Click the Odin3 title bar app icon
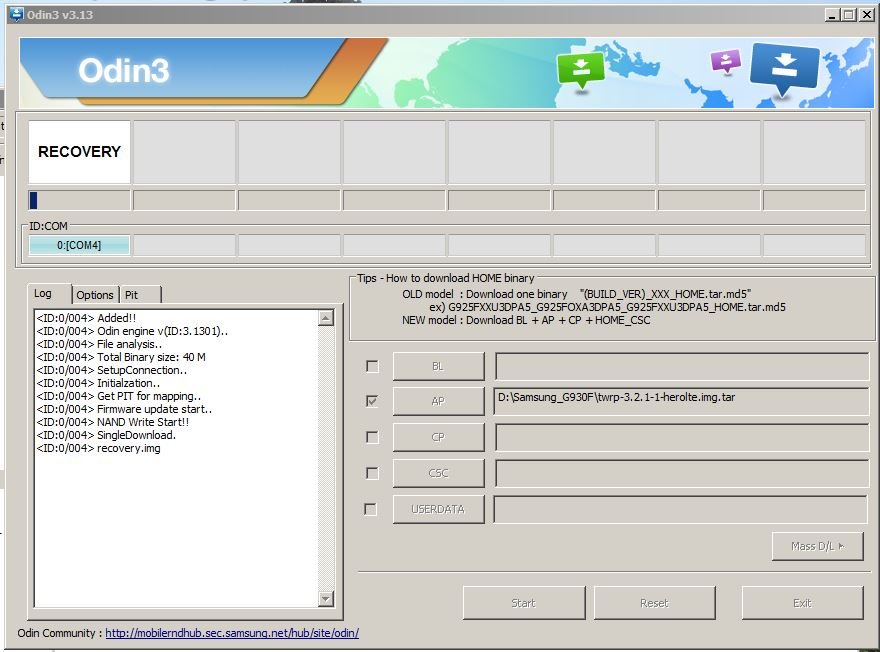The image size is (880, 652). click(x=16, y=14)
